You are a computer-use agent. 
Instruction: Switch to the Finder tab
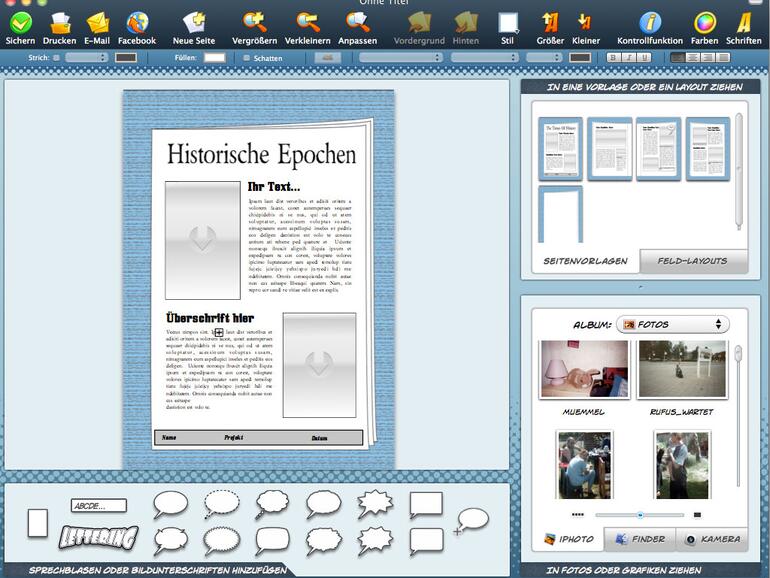[640, 539]
